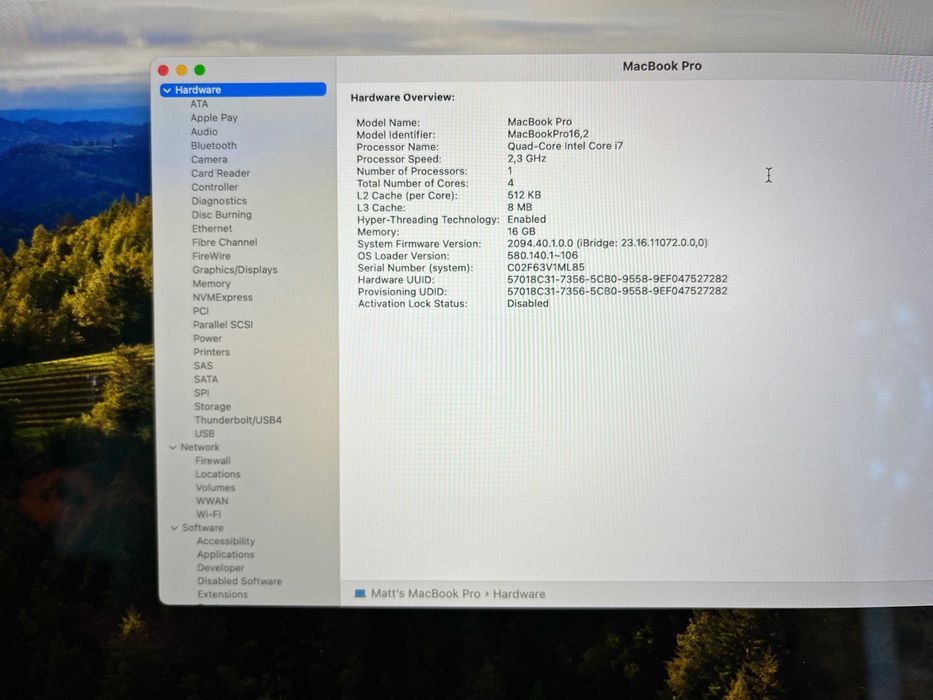This screenshot has width=933, height=700.
Task: Select USB in the sidebar
Action: (205, 434)
